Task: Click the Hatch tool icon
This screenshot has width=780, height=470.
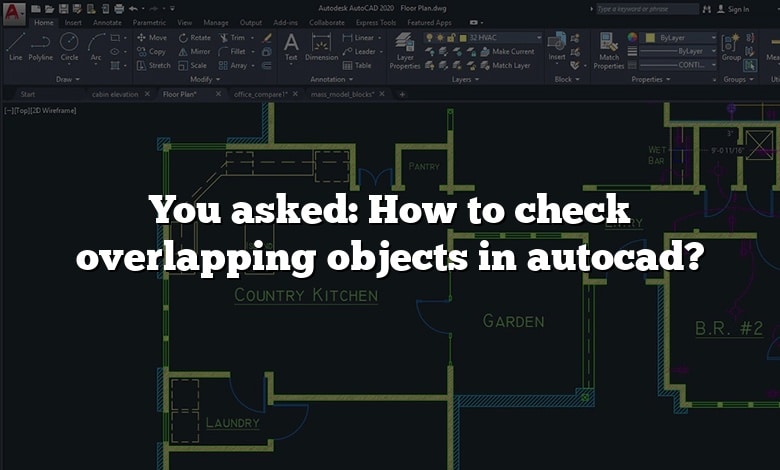Action: click(115, 65)
